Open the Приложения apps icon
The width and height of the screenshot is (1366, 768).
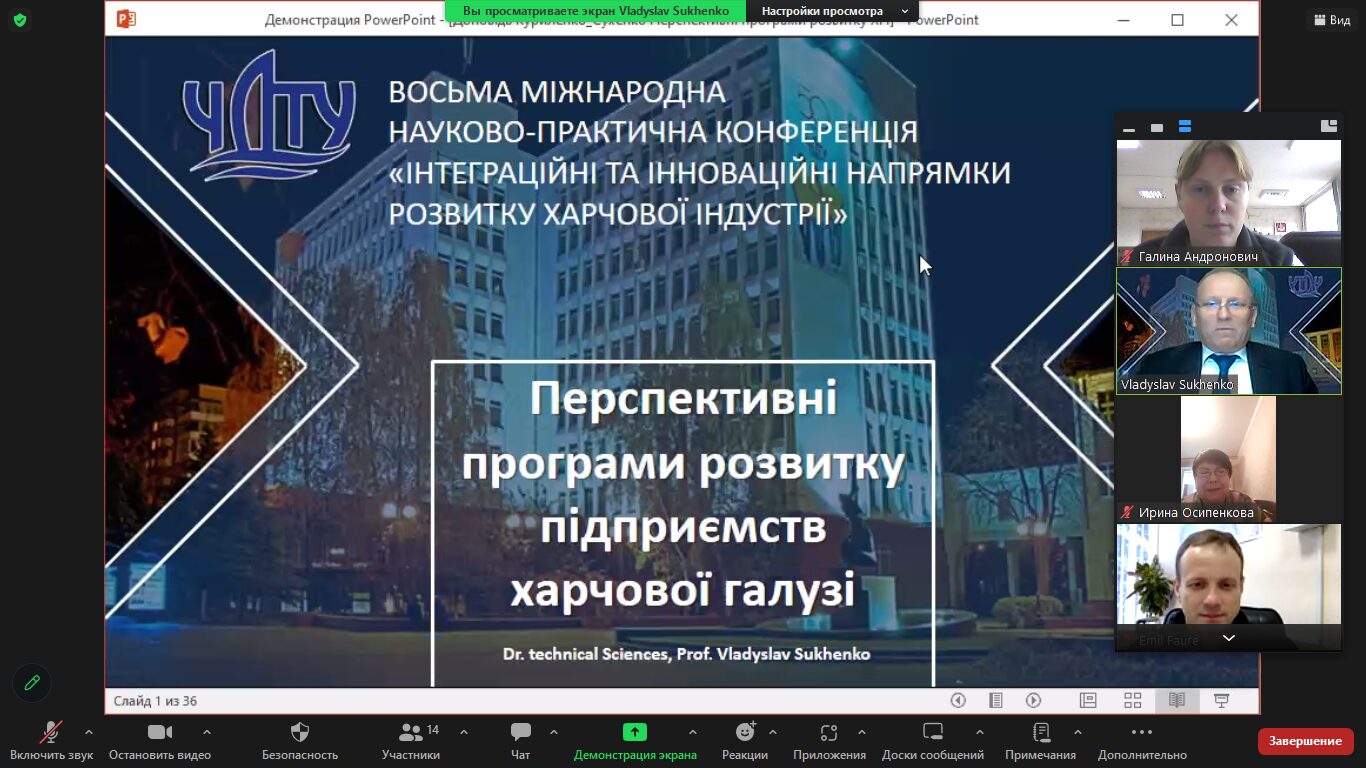pos(829,732)
